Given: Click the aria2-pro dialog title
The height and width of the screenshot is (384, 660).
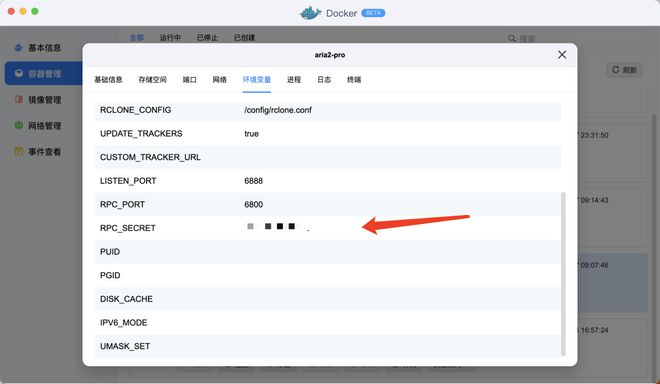Looking at the screenshot, I should [x=330, y=55].
